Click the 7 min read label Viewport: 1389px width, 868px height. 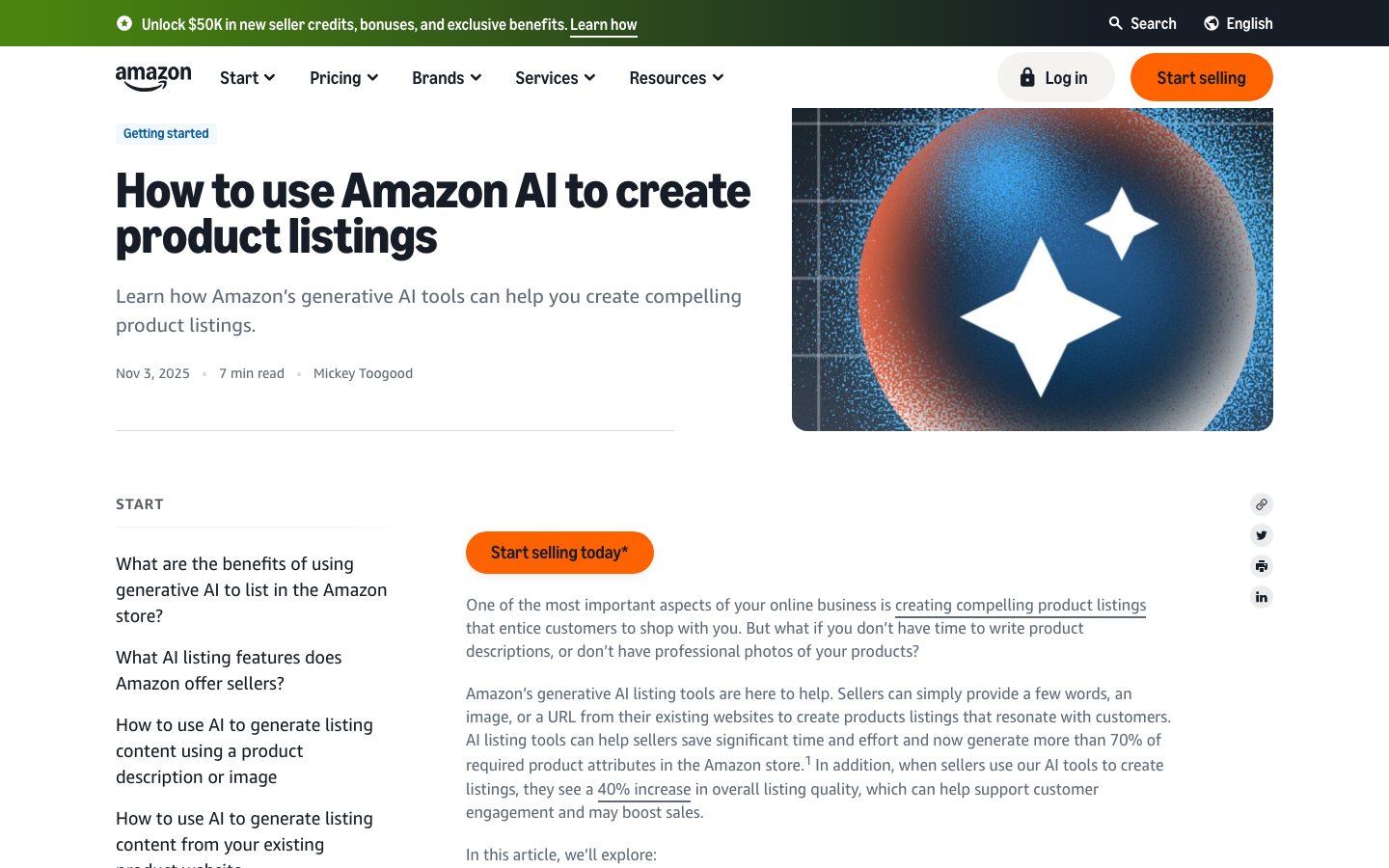[x=252, y=373]
